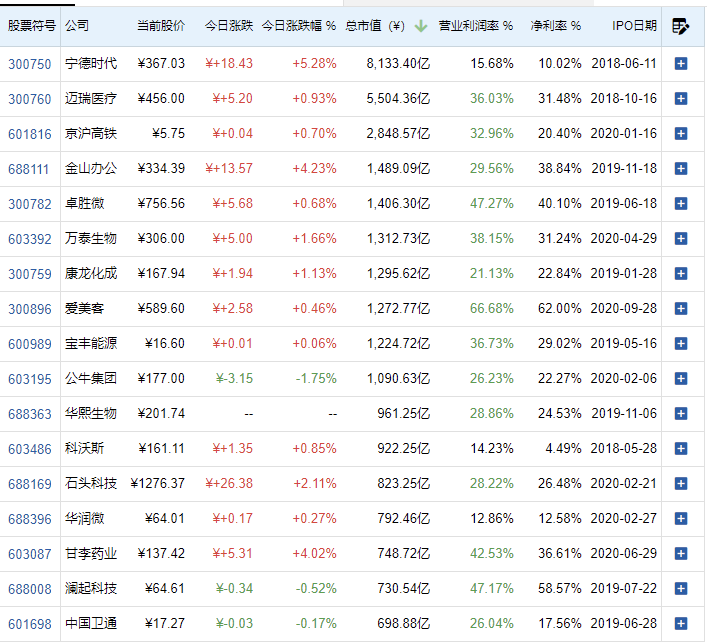Open stock symbol 603087 link
This screenshot has width=707, height=642.
(30, 554)
